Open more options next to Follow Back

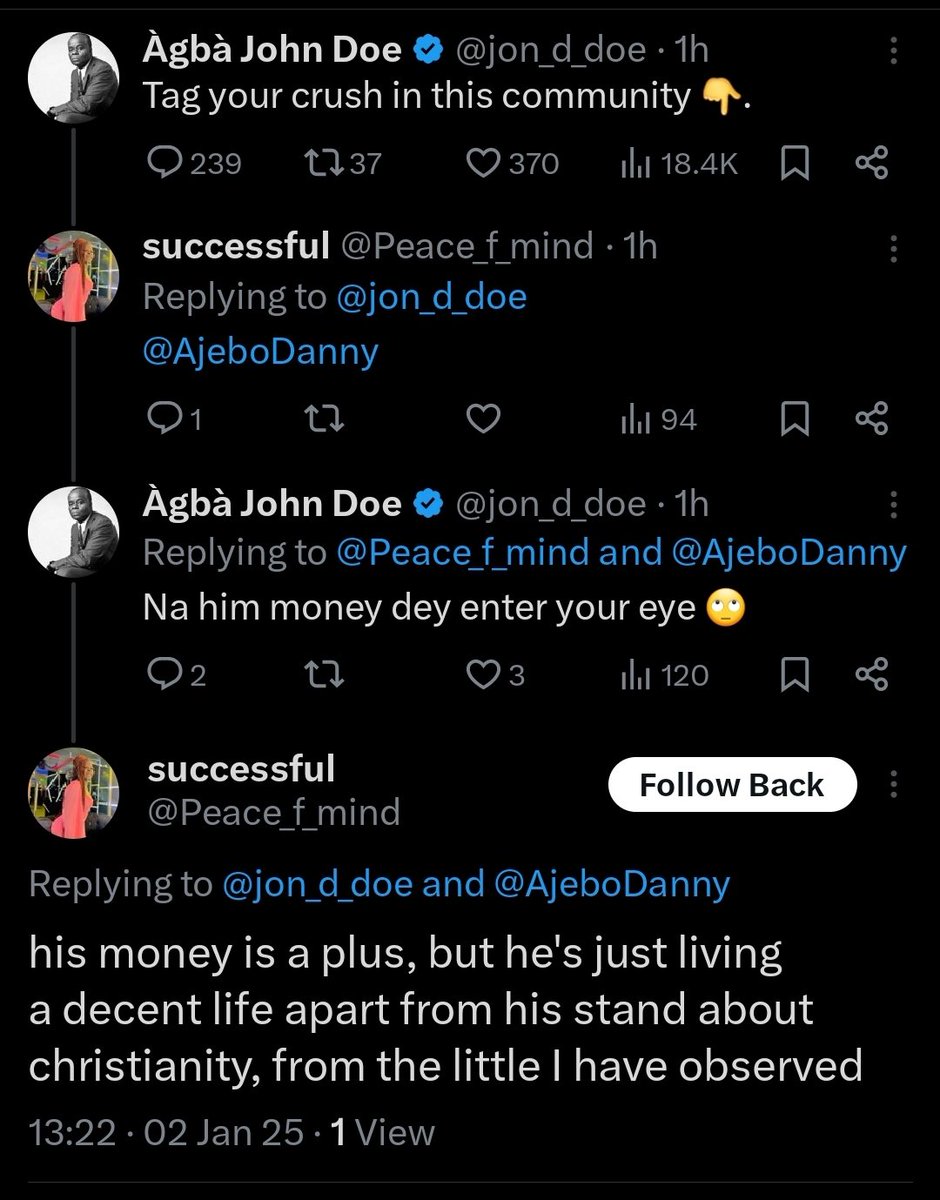[x=893, y=785]
